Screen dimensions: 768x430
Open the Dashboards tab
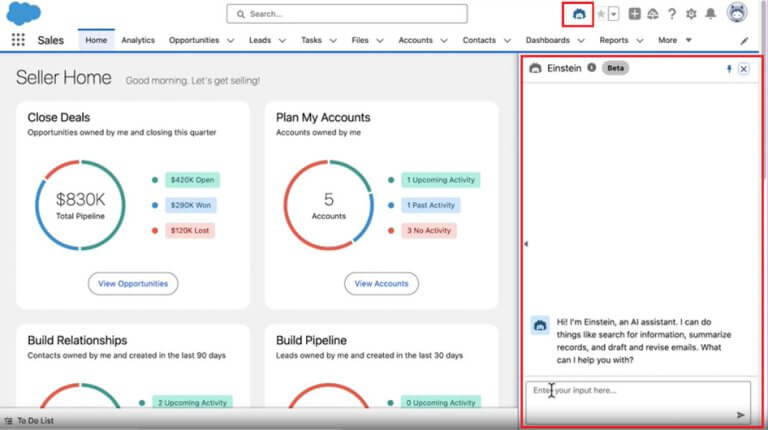click(548, 40)
